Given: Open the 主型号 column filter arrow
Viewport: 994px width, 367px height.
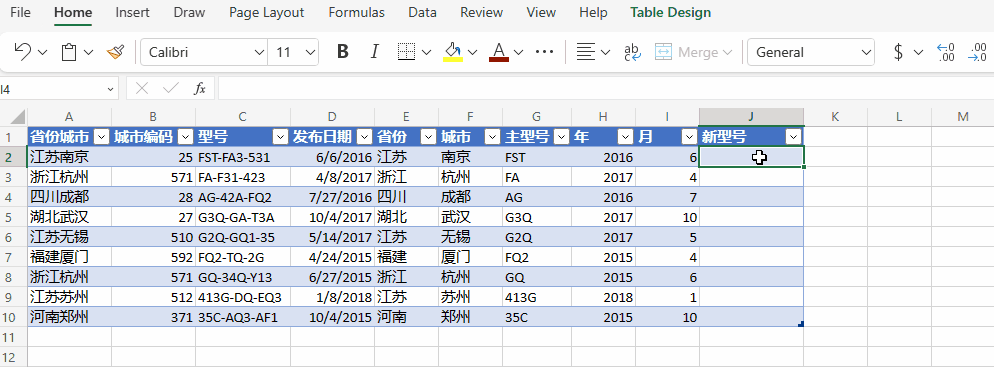Looking at the screenshot, I should point(562,137).
